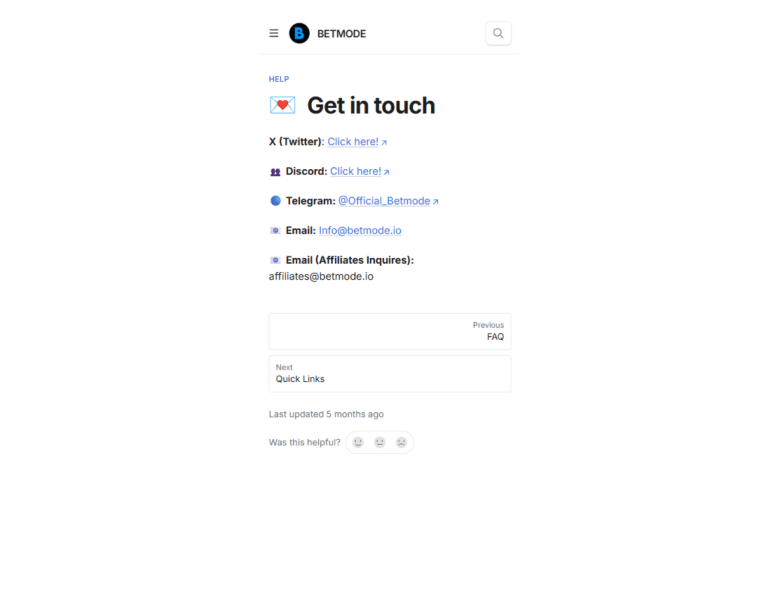Open the hamburger navigation menu
The width and height of the screenshot is (780, 600).
(x=274, y=33)
